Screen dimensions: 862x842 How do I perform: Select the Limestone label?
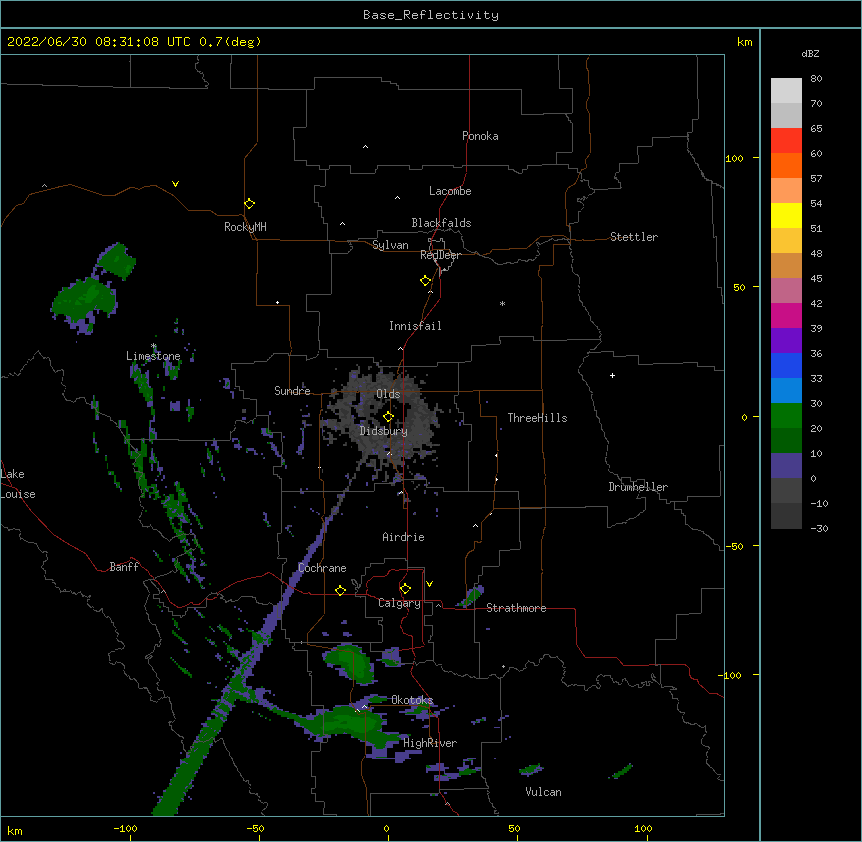[153, 356]
